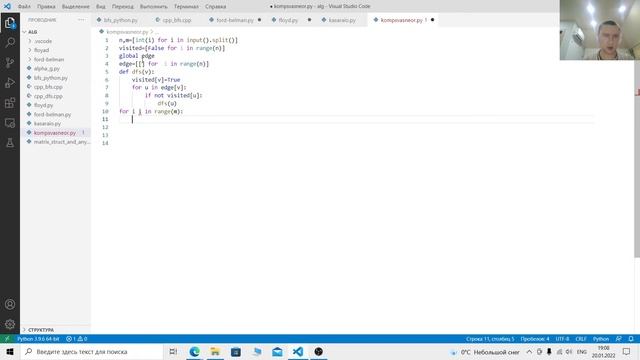Image resolution: width=640 pixels, height=360 pixels.
Task: Open Windows action center notification icon
Action: click(x=627, y=351)
